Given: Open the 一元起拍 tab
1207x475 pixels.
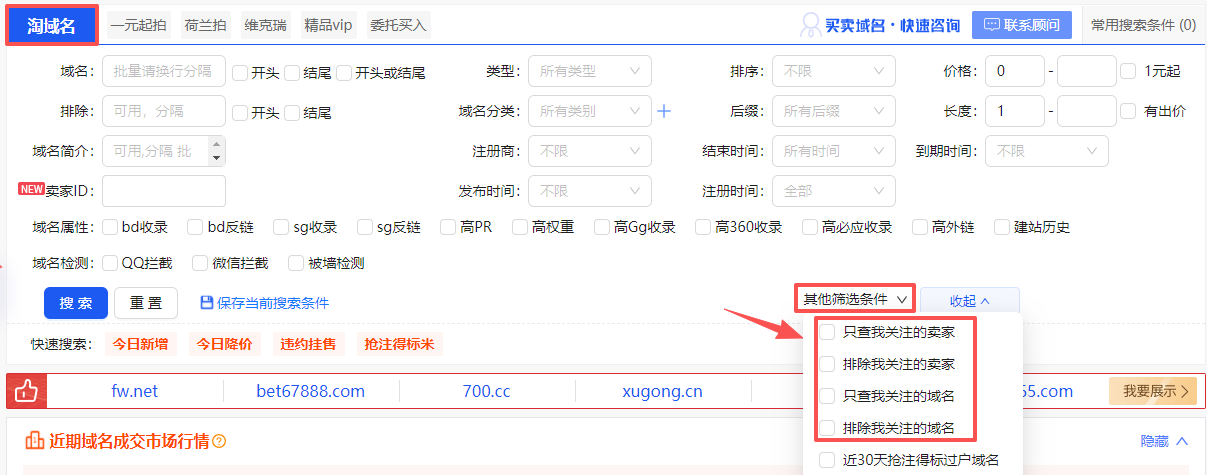Looking at the screenshot, I should (139, 25).
